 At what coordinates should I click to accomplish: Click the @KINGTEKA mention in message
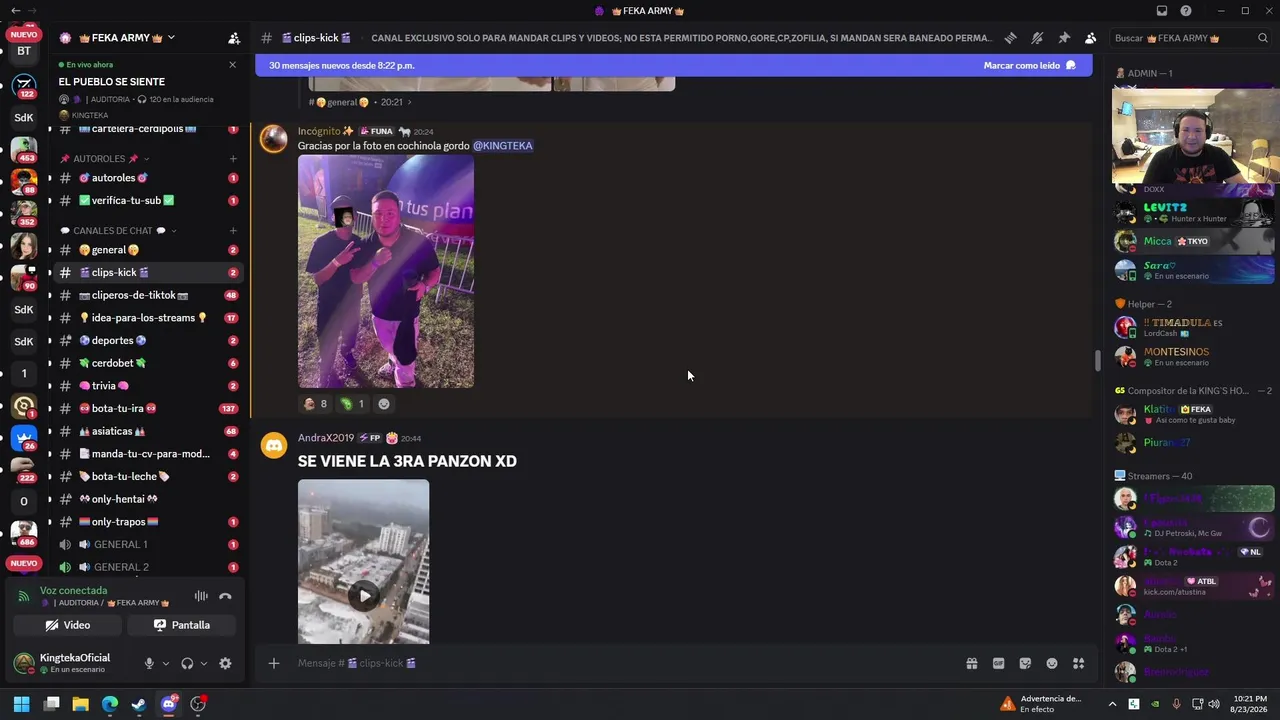(x=503, y=146)
